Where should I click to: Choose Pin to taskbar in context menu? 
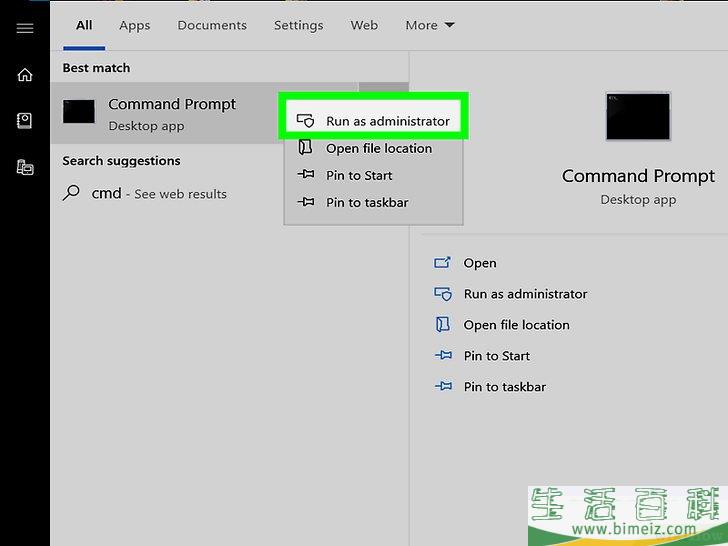(367, 202)
